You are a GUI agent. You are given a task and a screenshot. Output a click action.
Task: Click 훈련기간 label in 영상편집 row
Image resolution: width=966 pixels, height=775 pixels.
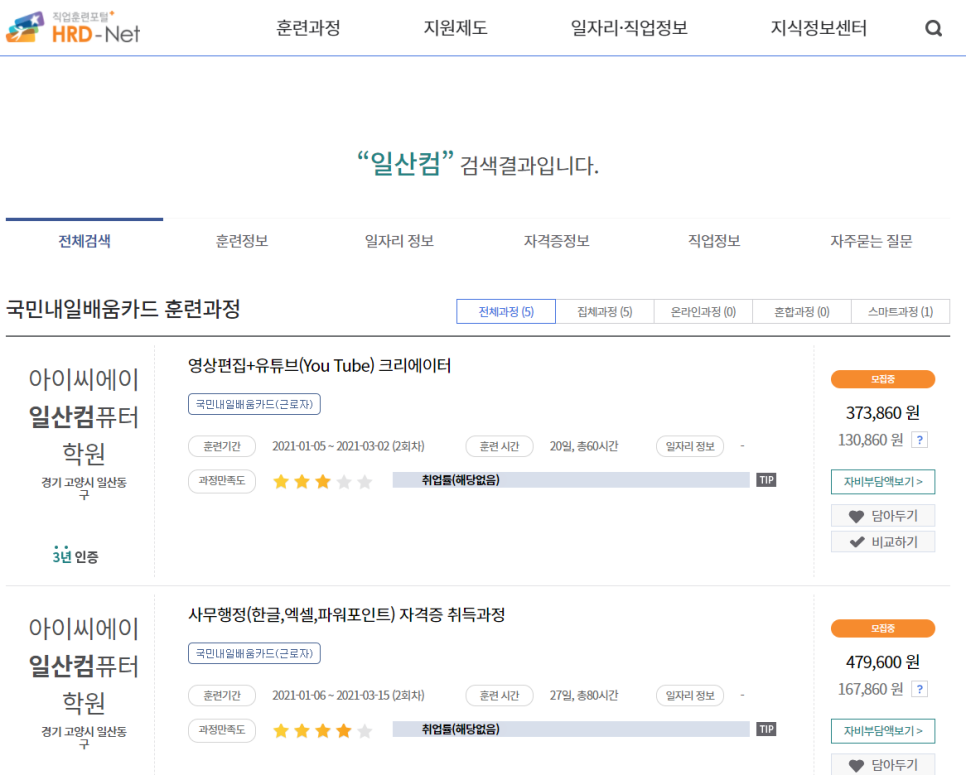tap(222, 447)
